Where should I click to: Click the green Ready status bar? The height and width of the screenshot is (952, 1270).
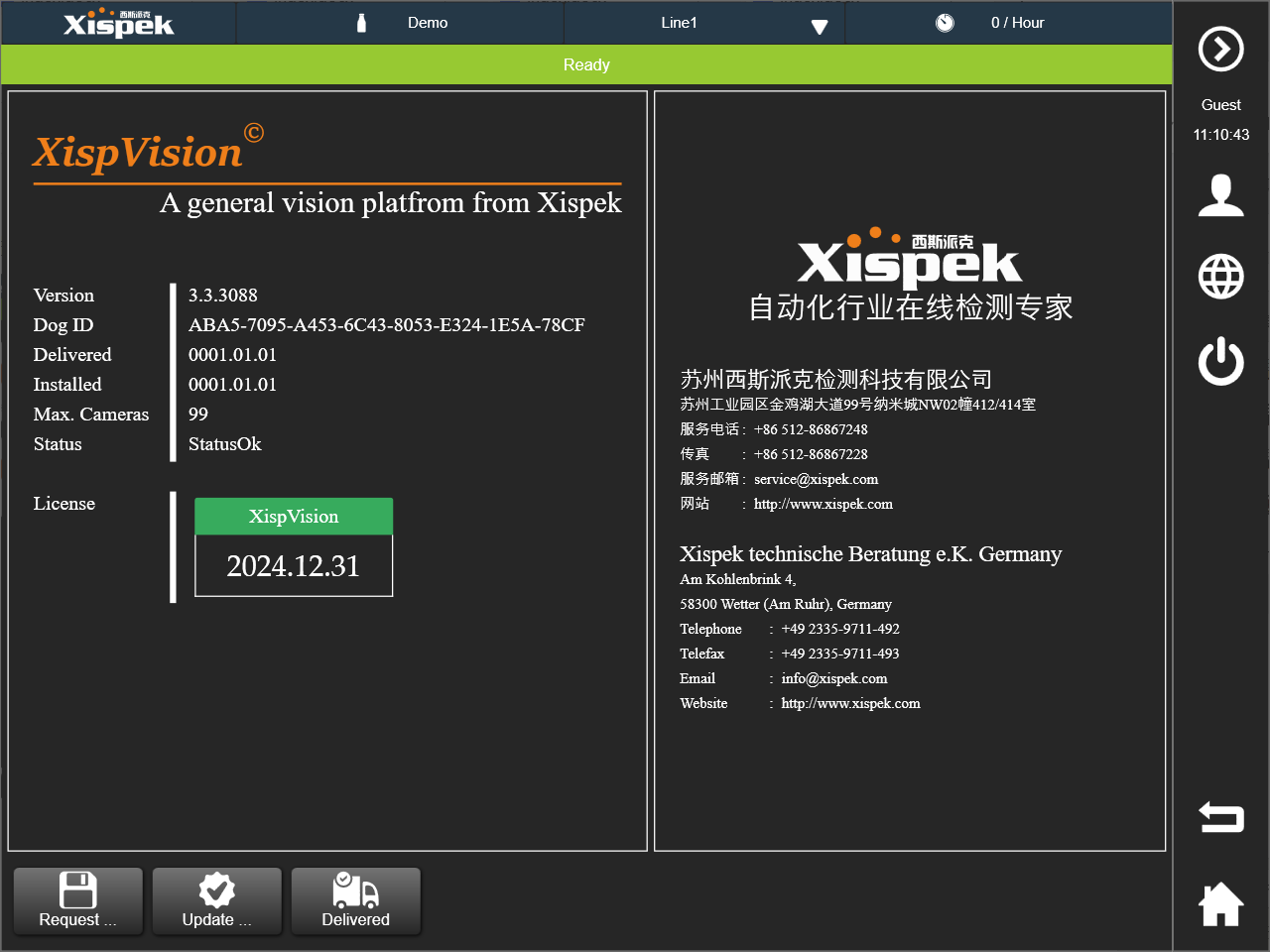pyautogui.click(x=586, y=64)
